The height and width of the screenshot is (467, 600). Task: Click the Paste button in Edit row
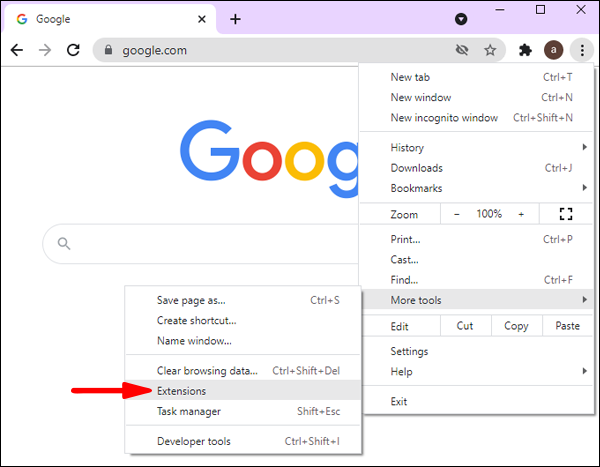(x=567, y=326)
